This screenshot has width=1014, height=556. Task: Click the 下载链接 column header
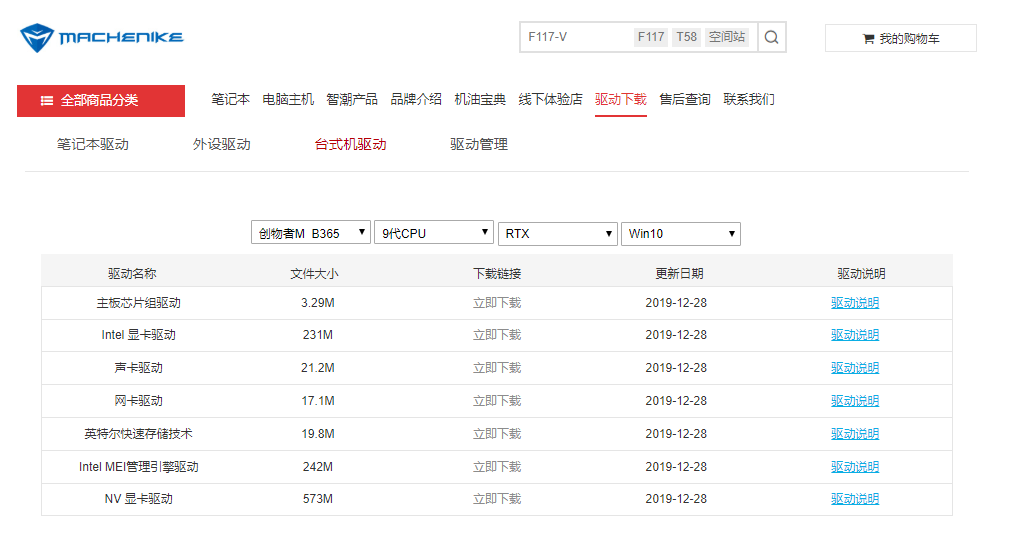(x=497, y=273)
